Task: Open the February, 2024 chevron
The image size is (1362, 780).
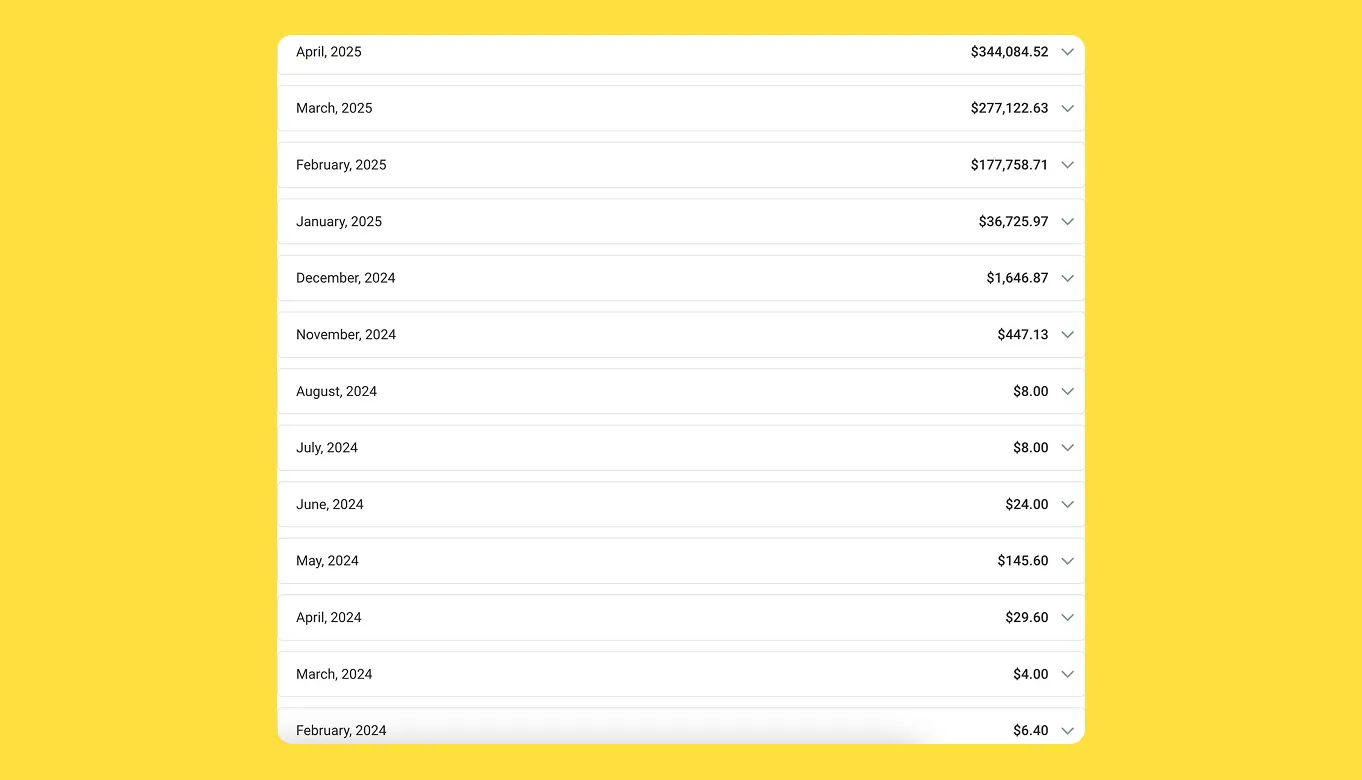Action: 1067,730
